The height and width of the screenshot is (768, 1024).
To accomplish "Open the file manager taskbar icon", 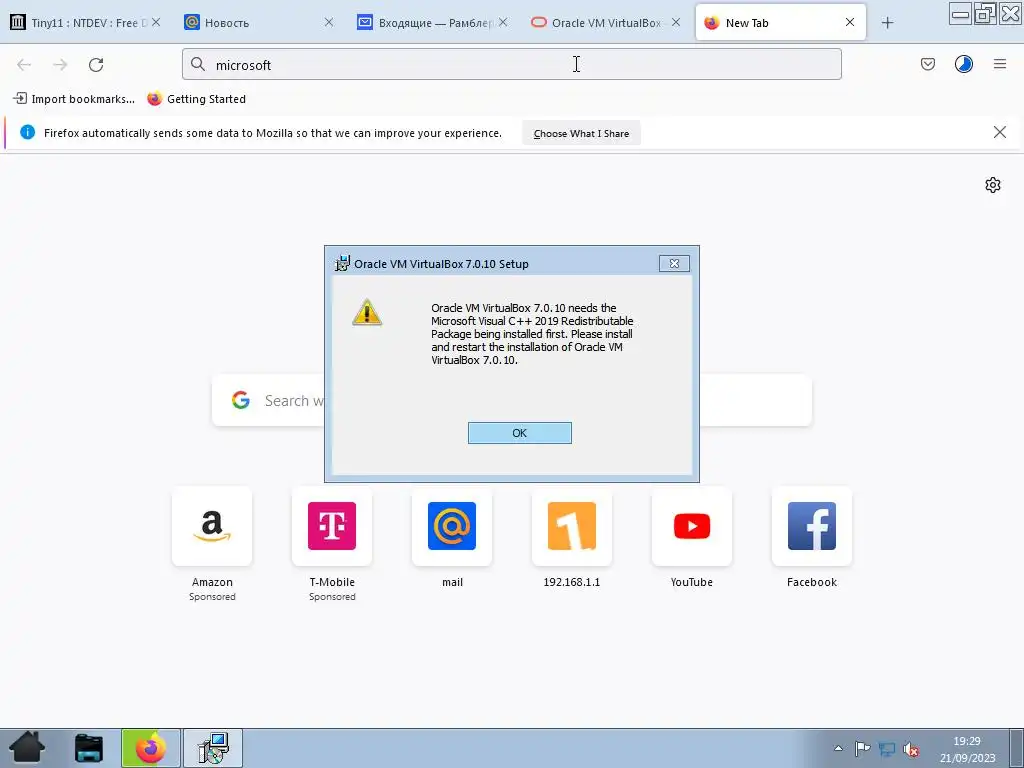I will [88, 748].
